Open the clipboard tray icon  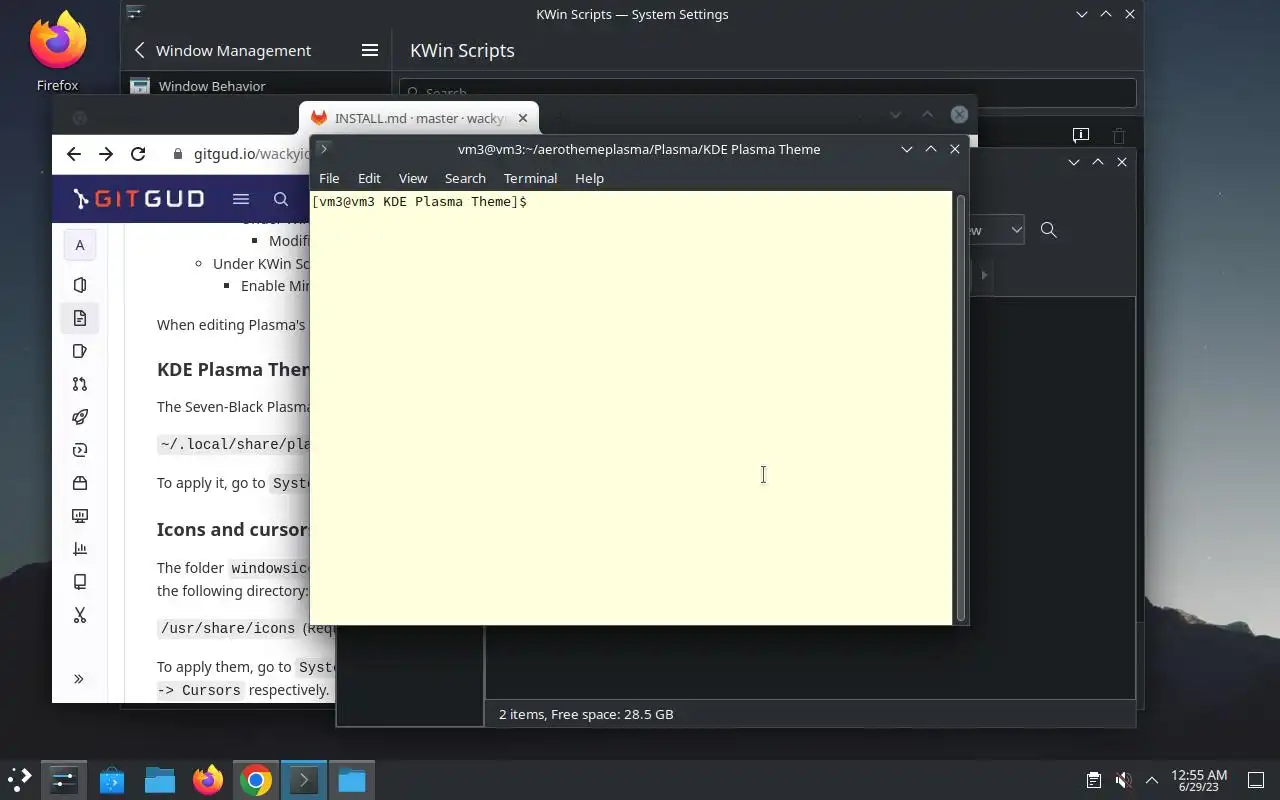coord(1094,780)
